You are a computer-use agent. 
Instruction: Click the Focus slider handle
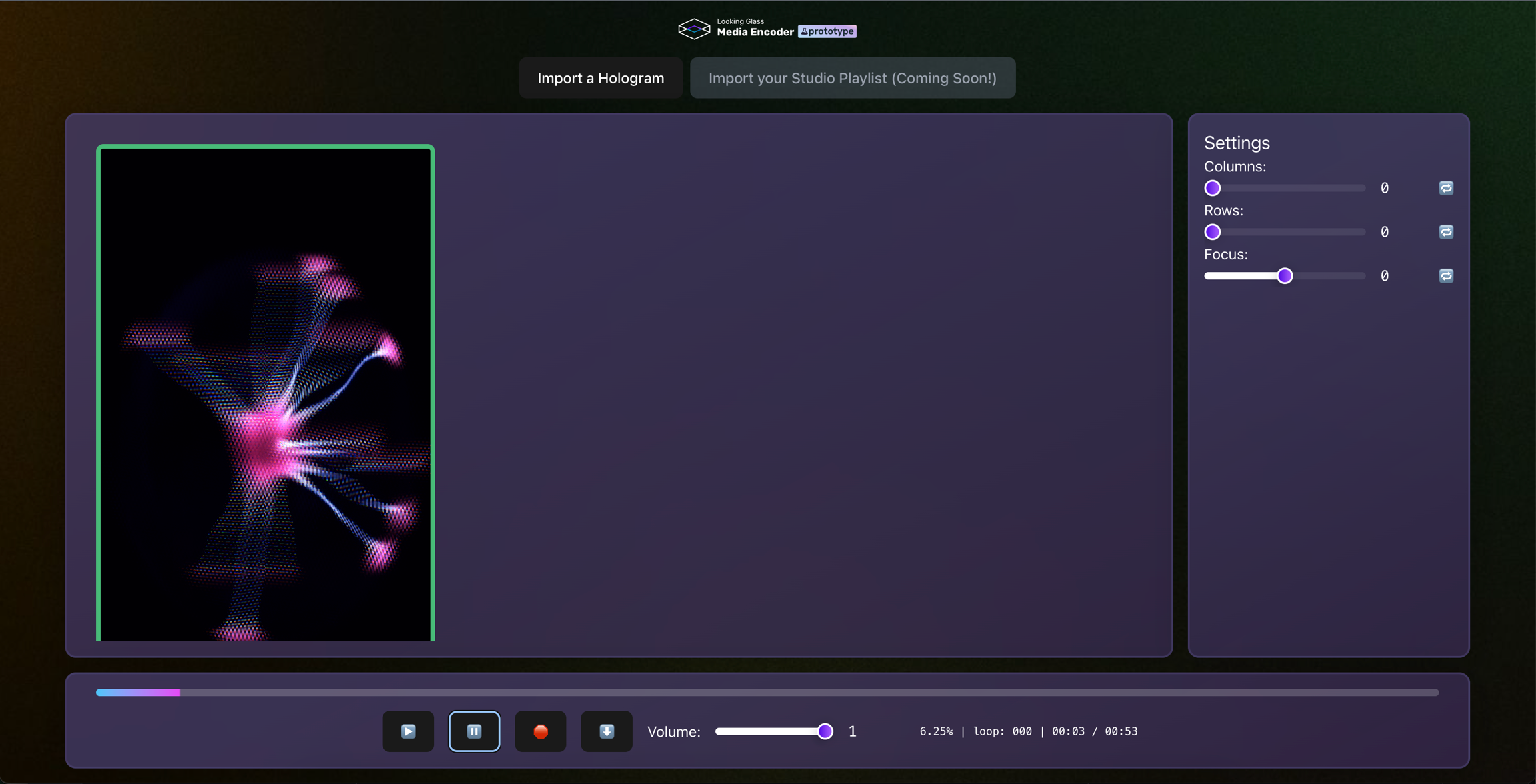coord(1285,276)
